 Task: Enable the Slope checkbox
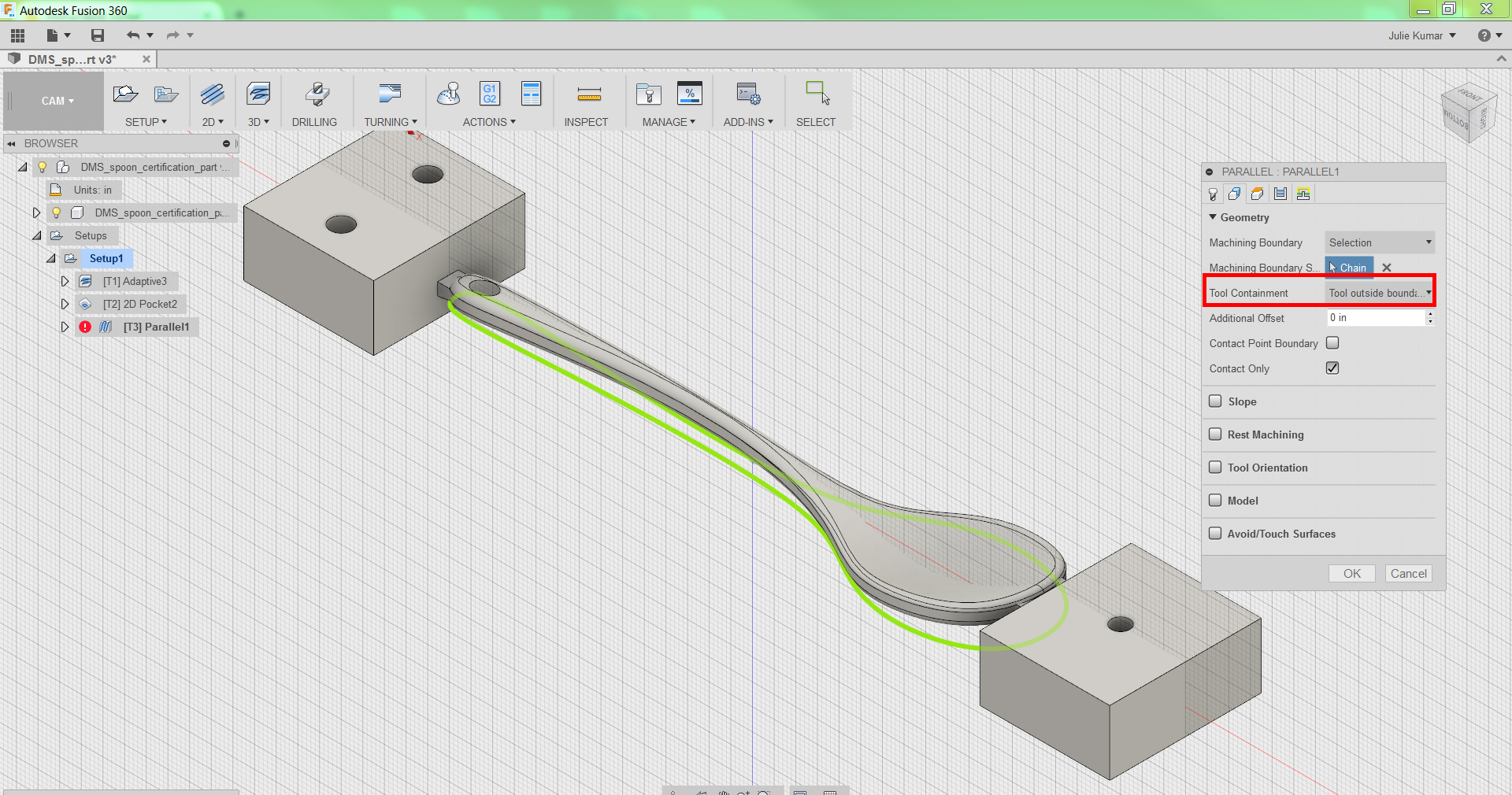[x=1215, y=401]
